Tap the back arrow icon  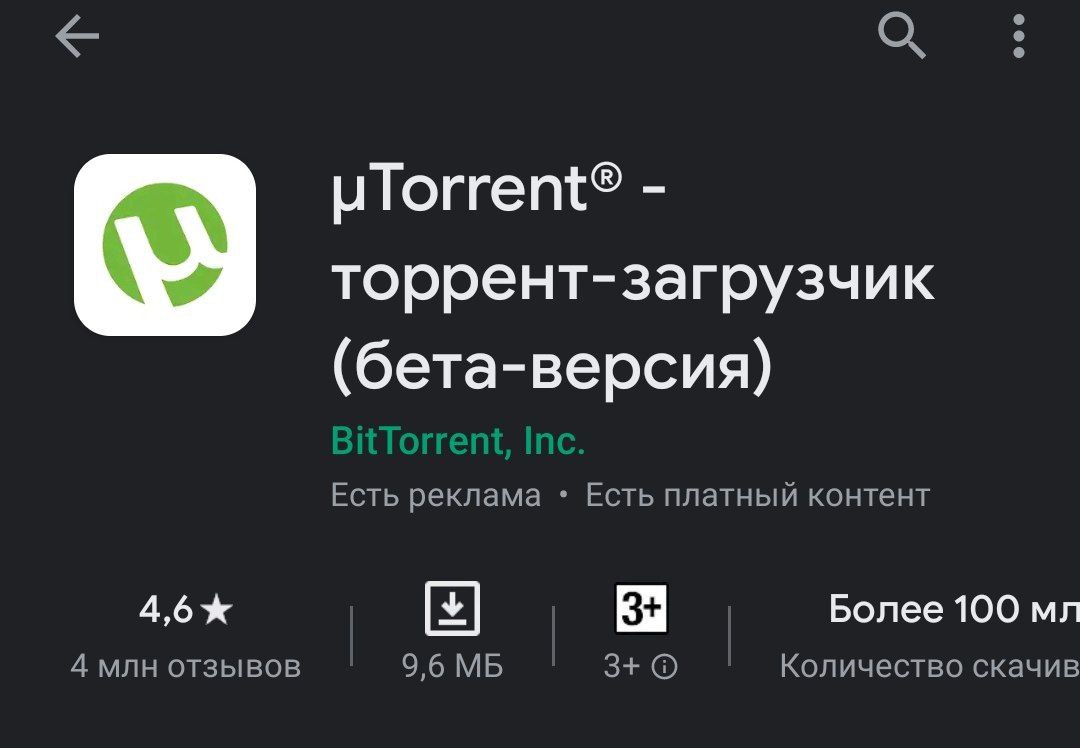pos(76,37)
